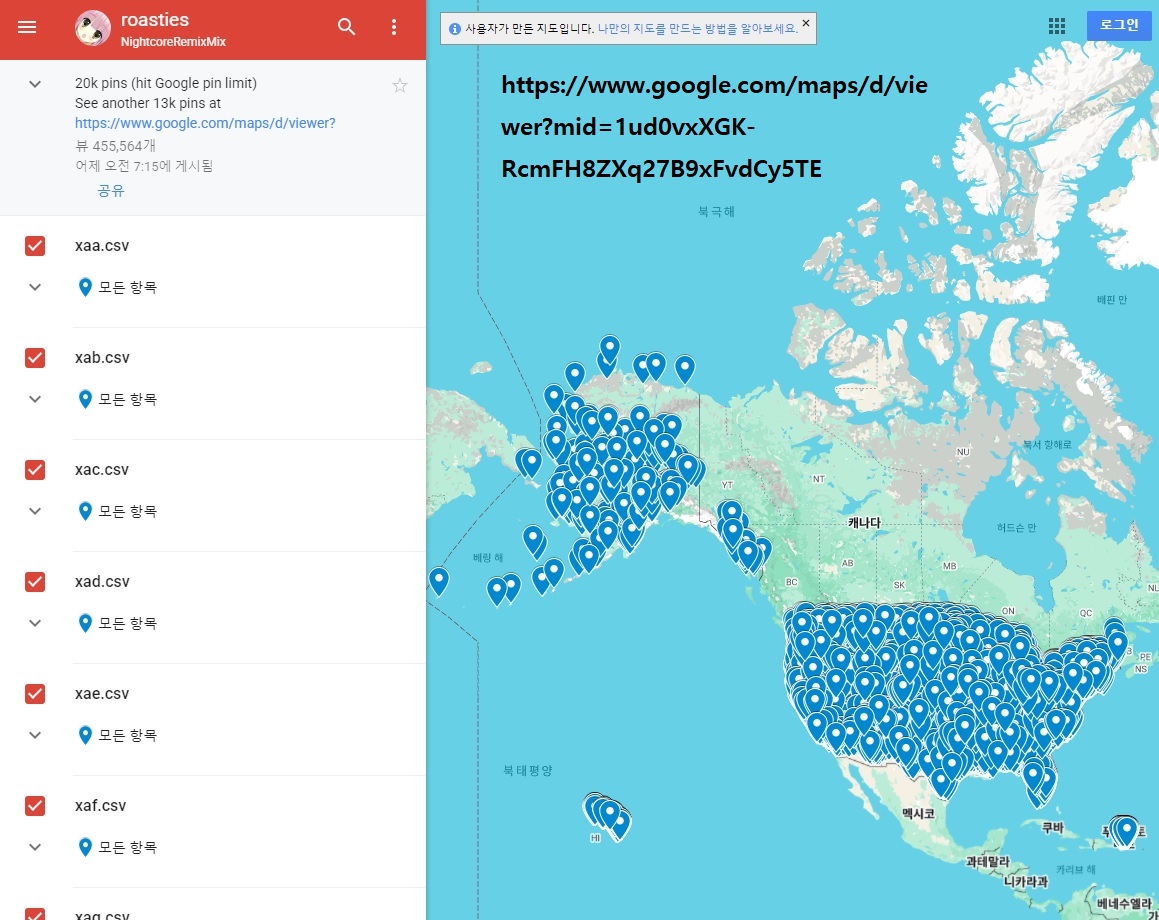Expand the xaf.csv layer items chevron
Viewport: 1159px width, 920px height.
coord(35,848)
